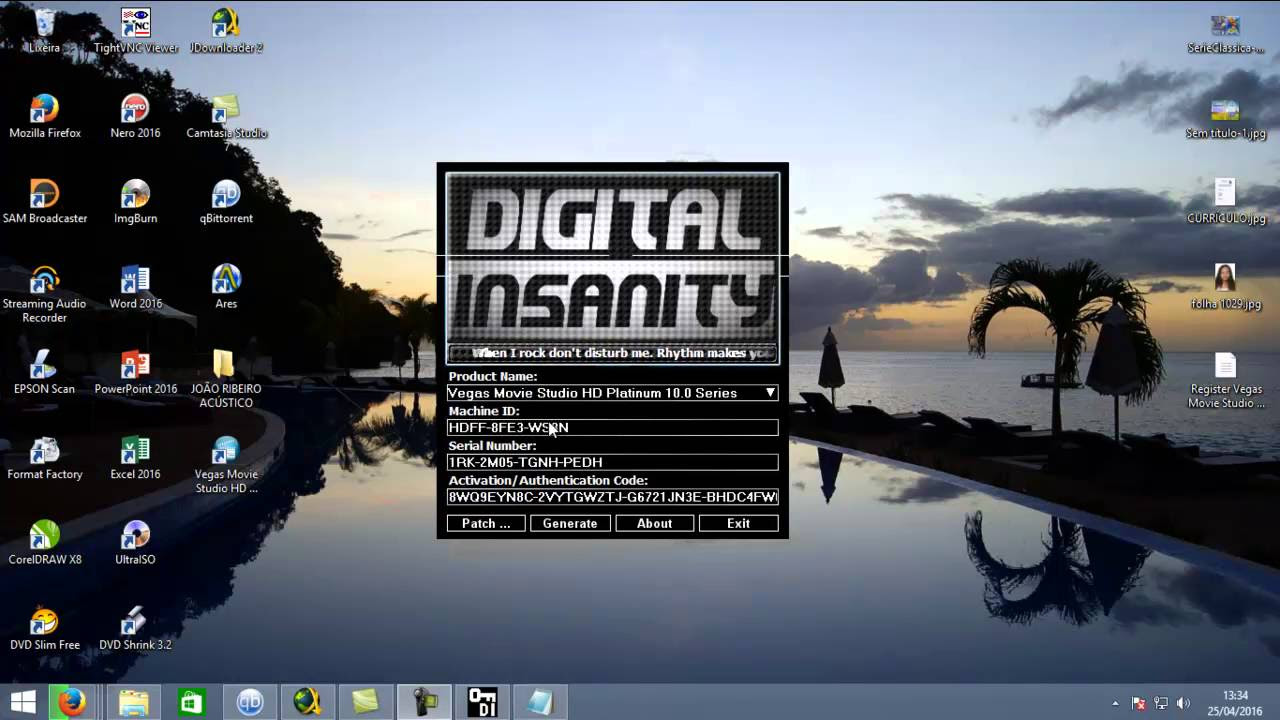
Task: Open the About button in the dialog
Action: tap(654, 523)
